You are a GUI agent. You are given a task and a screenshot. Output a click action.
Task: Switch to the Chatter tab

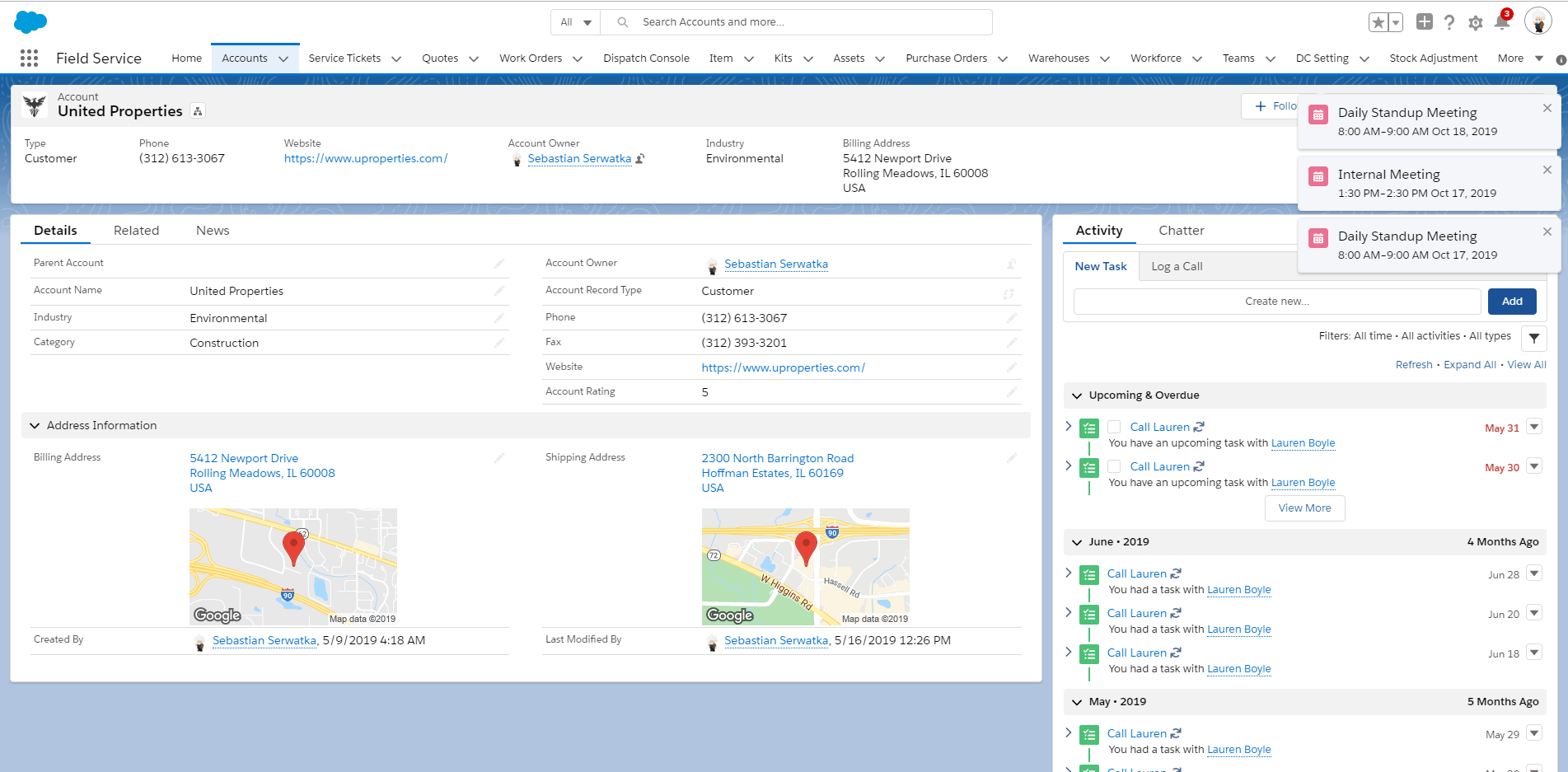click(1182, 231)
